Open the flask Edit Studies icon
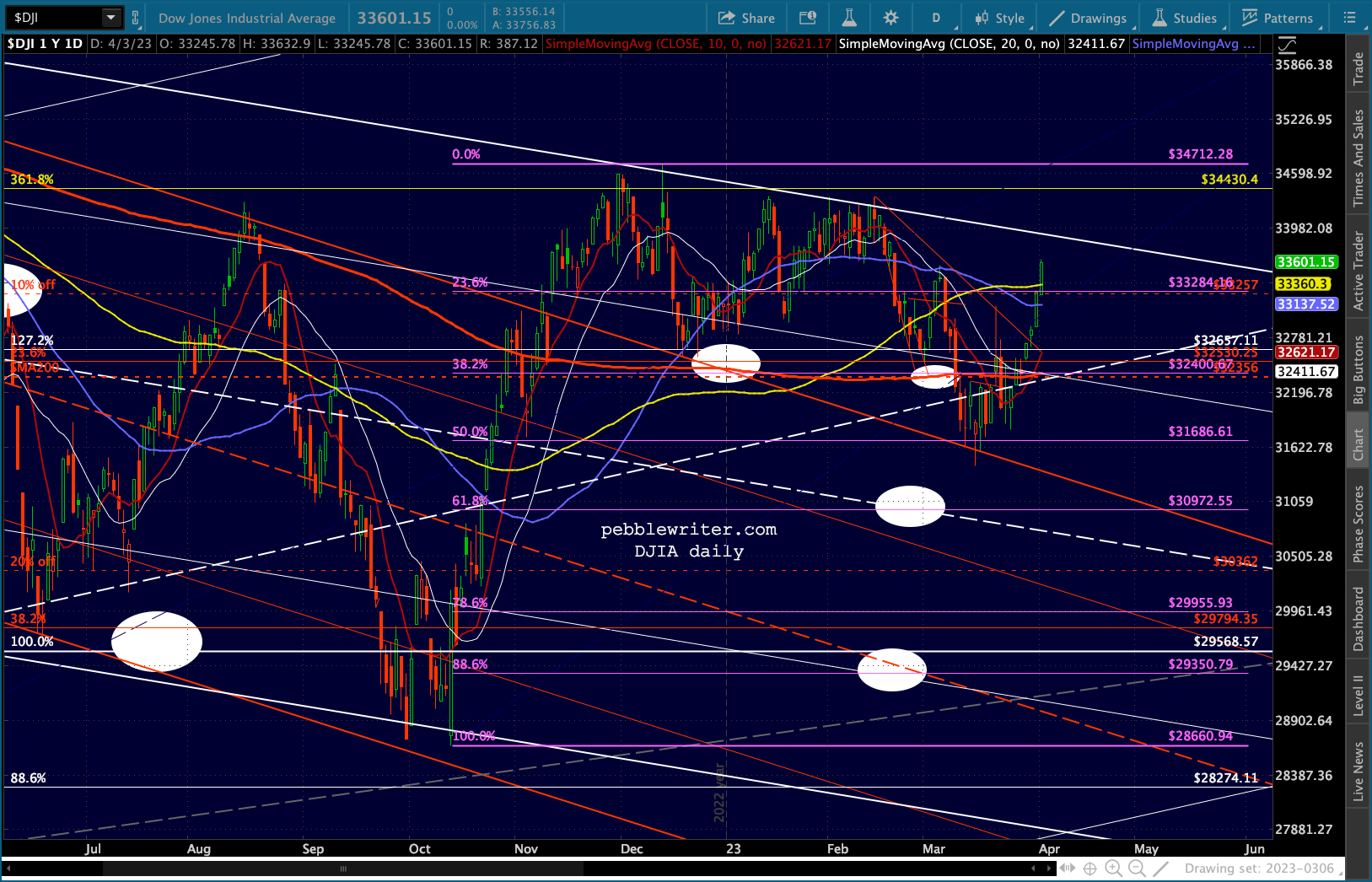The width and height of the screenshot is (1372, 882). (x=849, y=18)
